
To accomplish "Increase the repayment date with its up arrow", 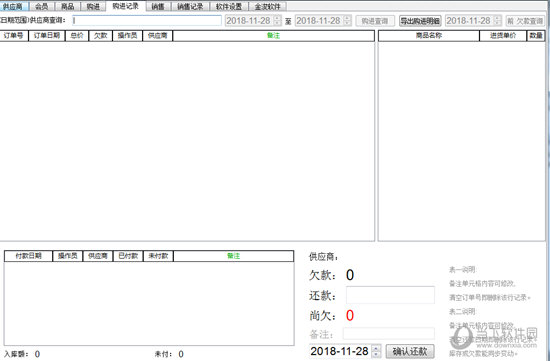I will 376,348.
